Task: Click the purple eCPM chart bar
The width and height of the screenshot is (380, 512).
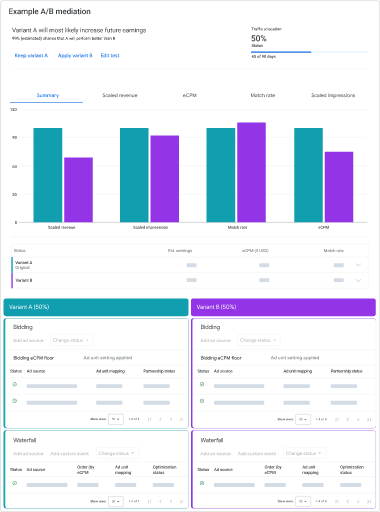Action: (x=339, y=187)
